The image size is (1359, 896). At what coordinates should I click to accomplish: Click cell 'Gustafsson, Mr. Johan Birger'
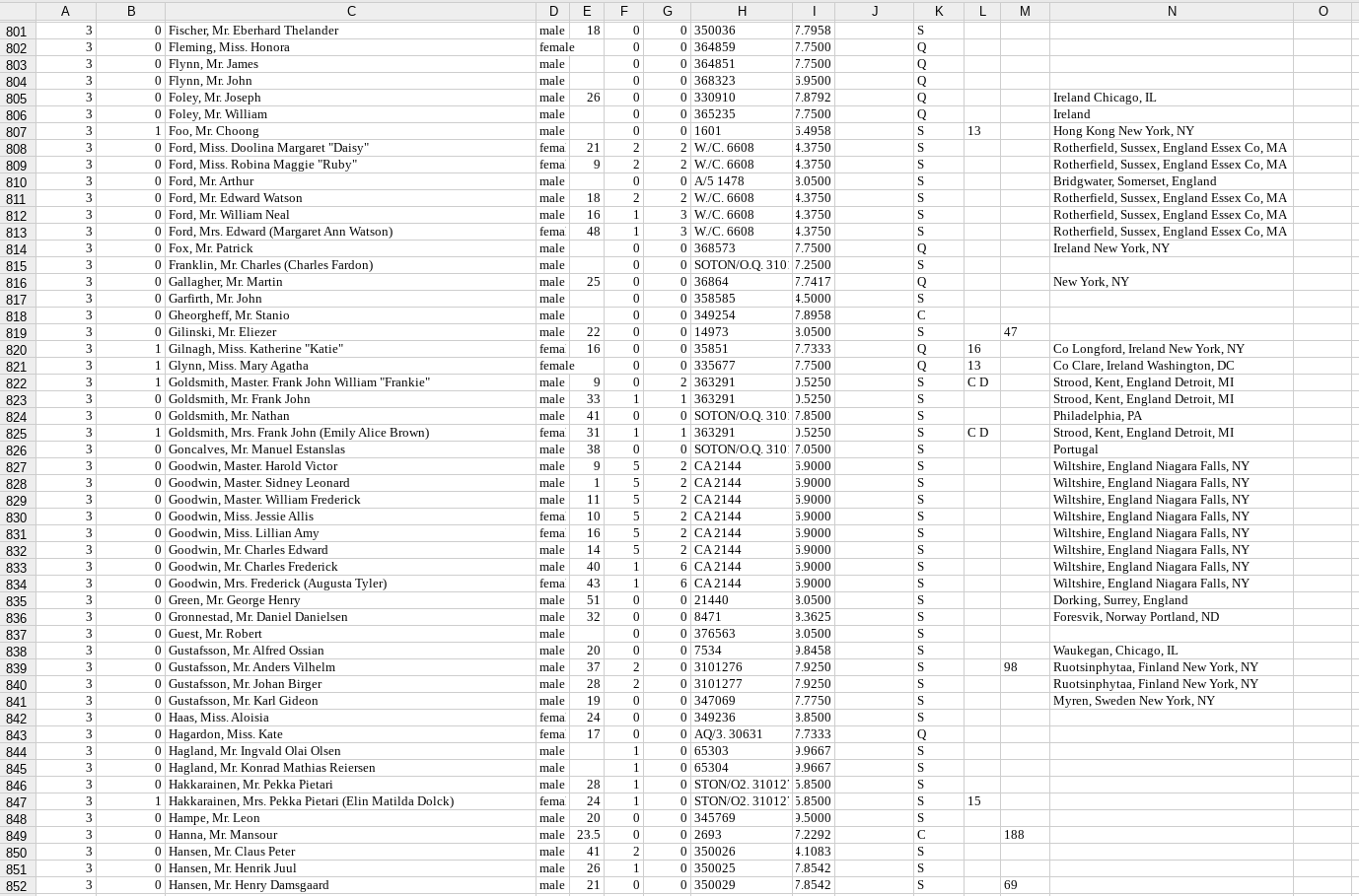point(351,684)
